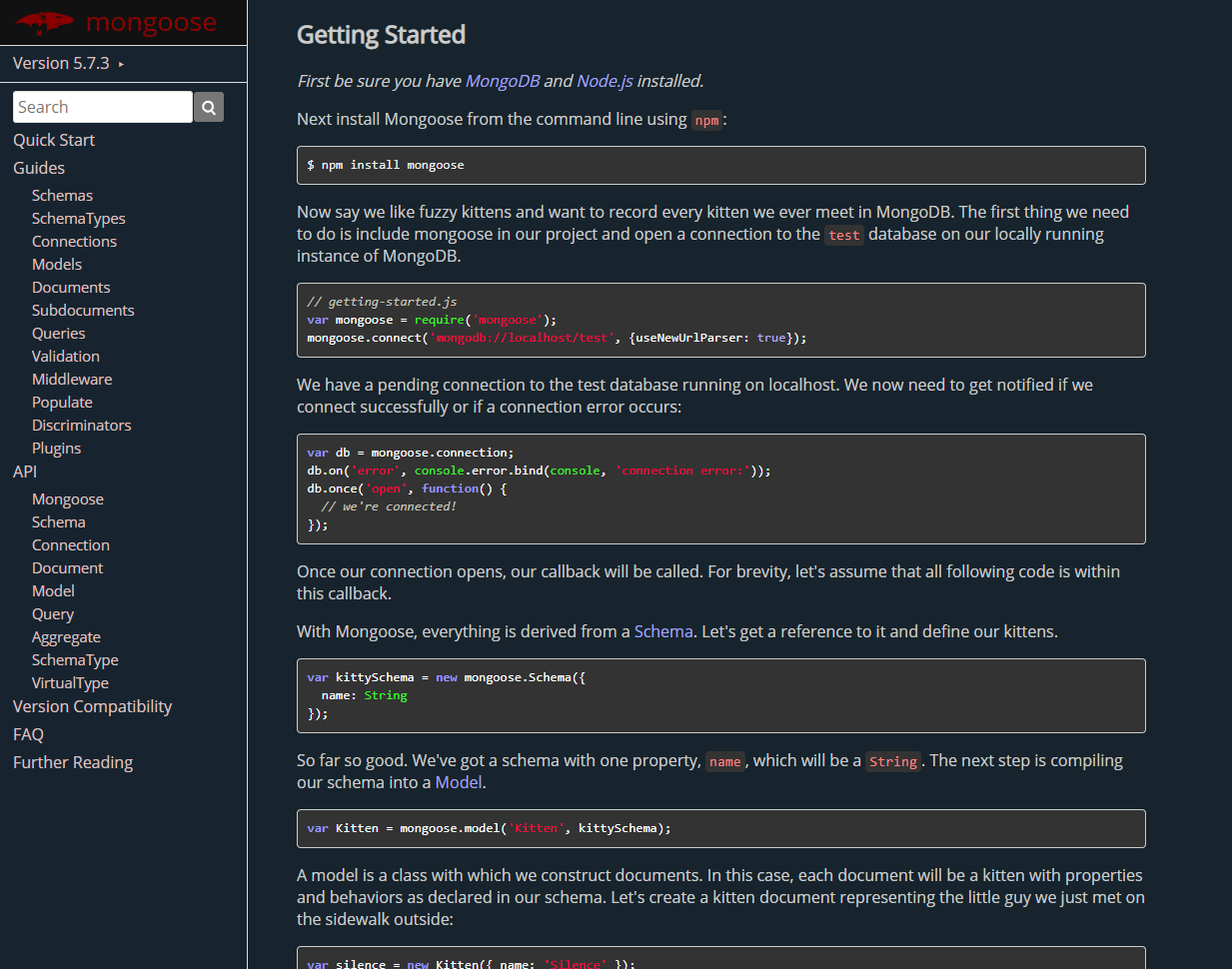Open the Version Compatibility page

(92, 706)
